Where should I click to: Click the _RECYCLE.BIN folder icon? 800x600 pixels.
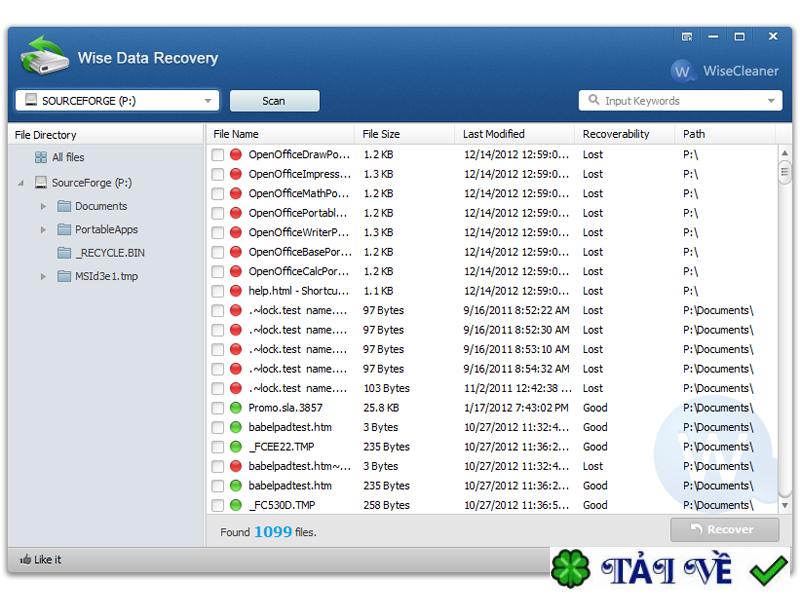[x=64, y=253]
